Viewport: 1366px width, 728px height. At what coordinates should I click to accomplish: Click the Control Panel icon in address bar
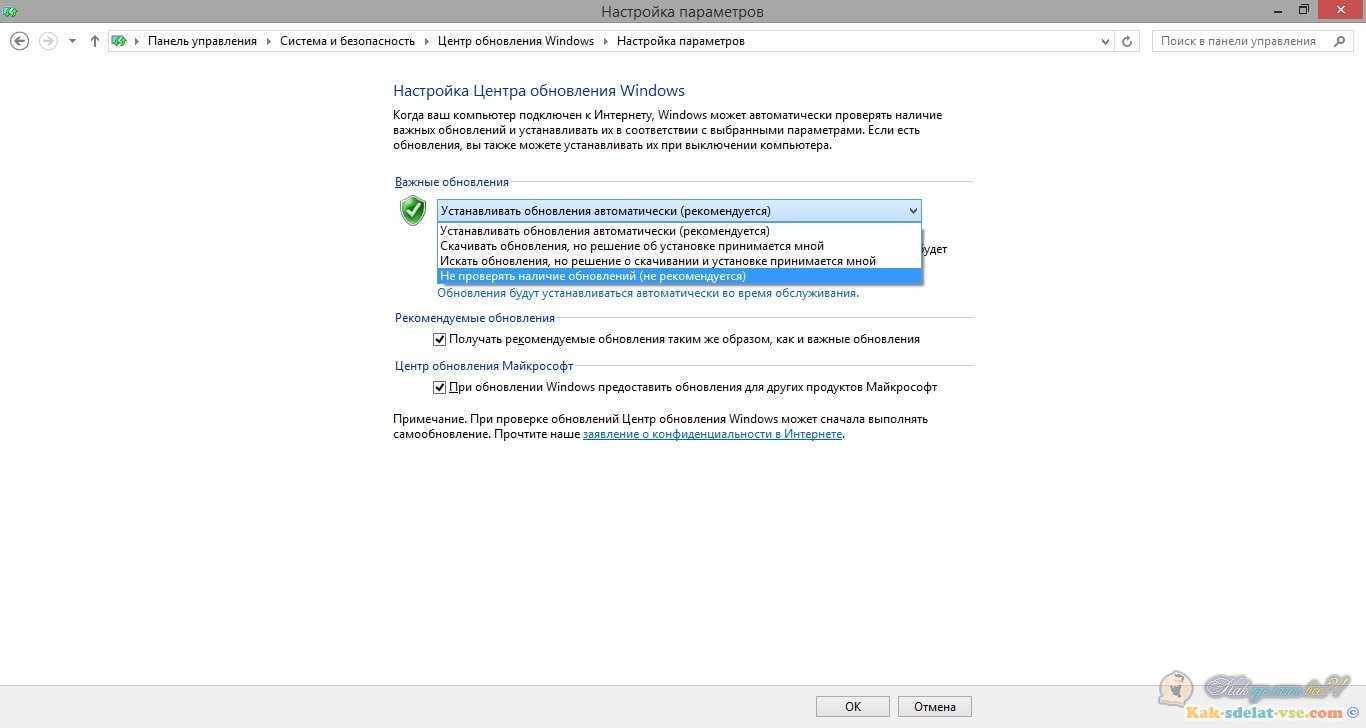[119, 41]
